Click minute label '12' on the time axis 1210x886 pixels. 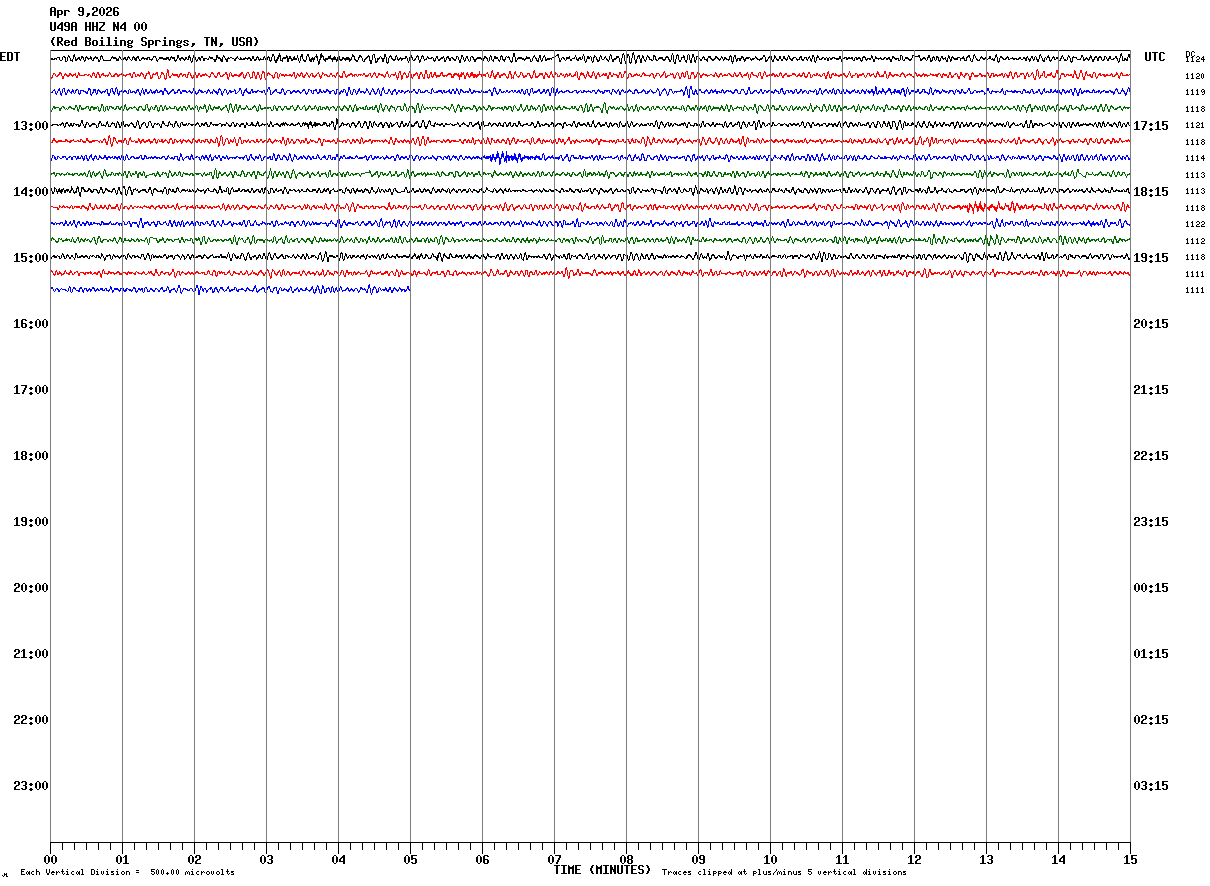tap(914, 860)
